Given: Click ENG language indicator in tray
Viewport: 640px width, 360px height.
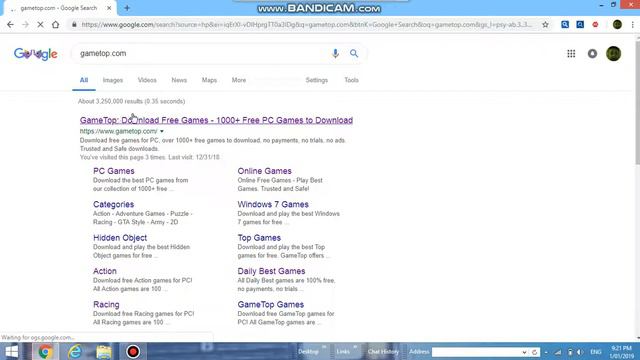Looking at the screenshot, I should [596, 352].
